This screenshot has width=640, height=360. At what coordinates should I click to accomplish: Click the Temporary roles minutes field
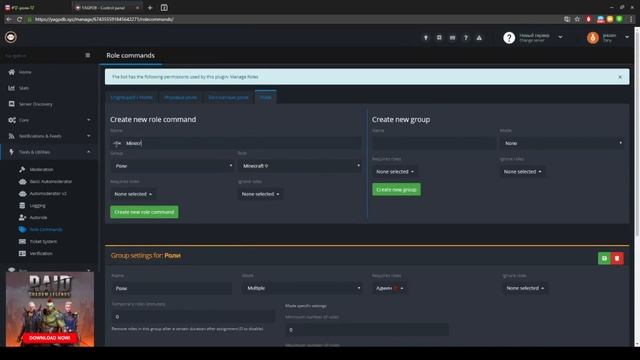(193, 317)
